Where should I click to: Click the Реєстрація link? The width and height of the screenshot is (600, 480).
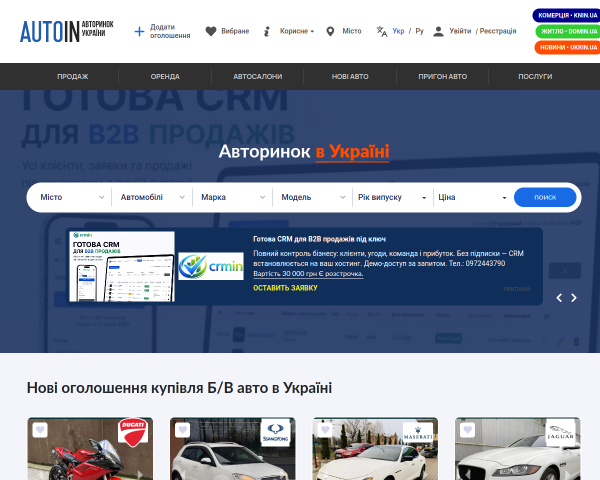498,31
